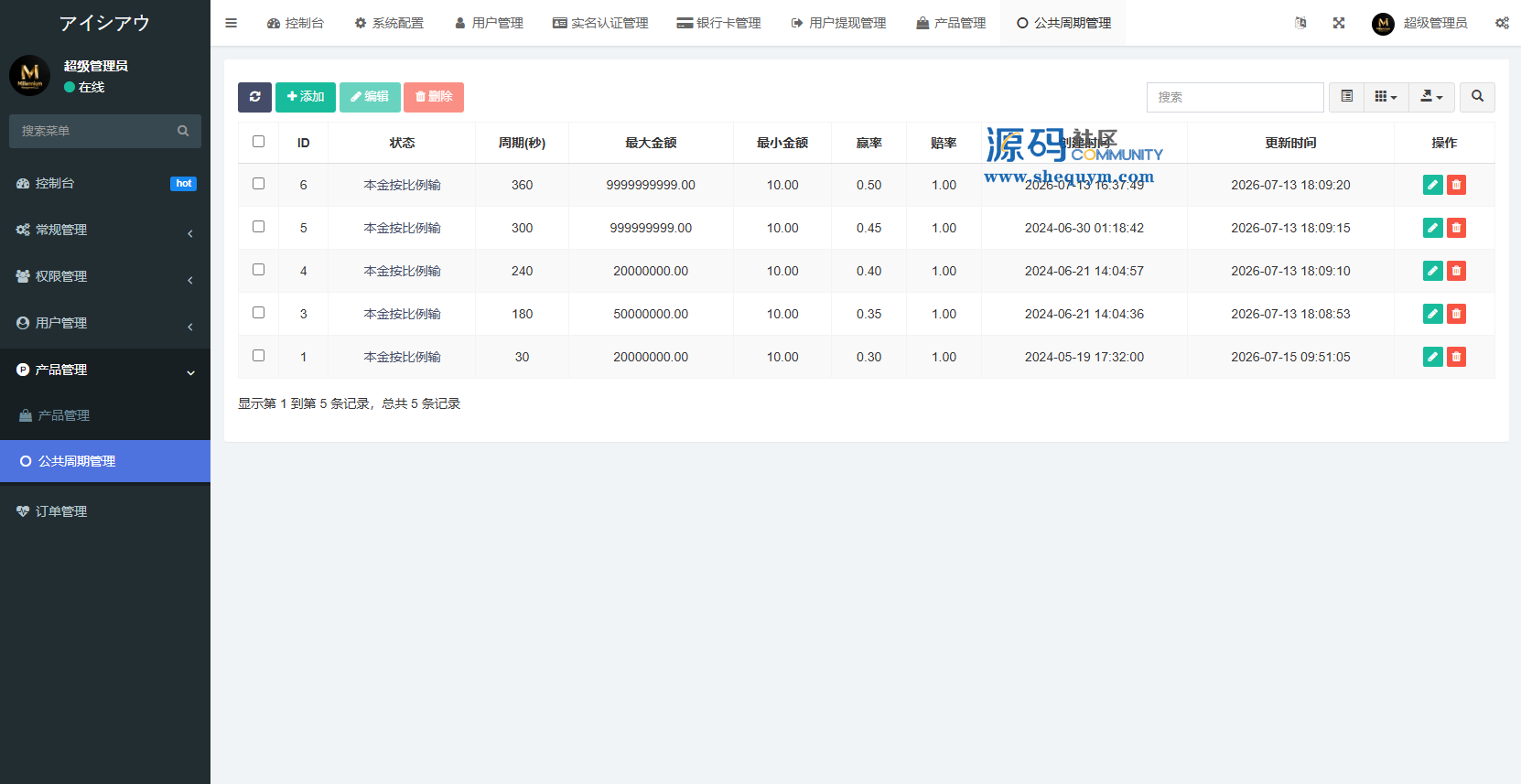This screenshot has width=1521, height=784.
Task: Click the red 删除 toolbar button
Action: tap(434, 97)
